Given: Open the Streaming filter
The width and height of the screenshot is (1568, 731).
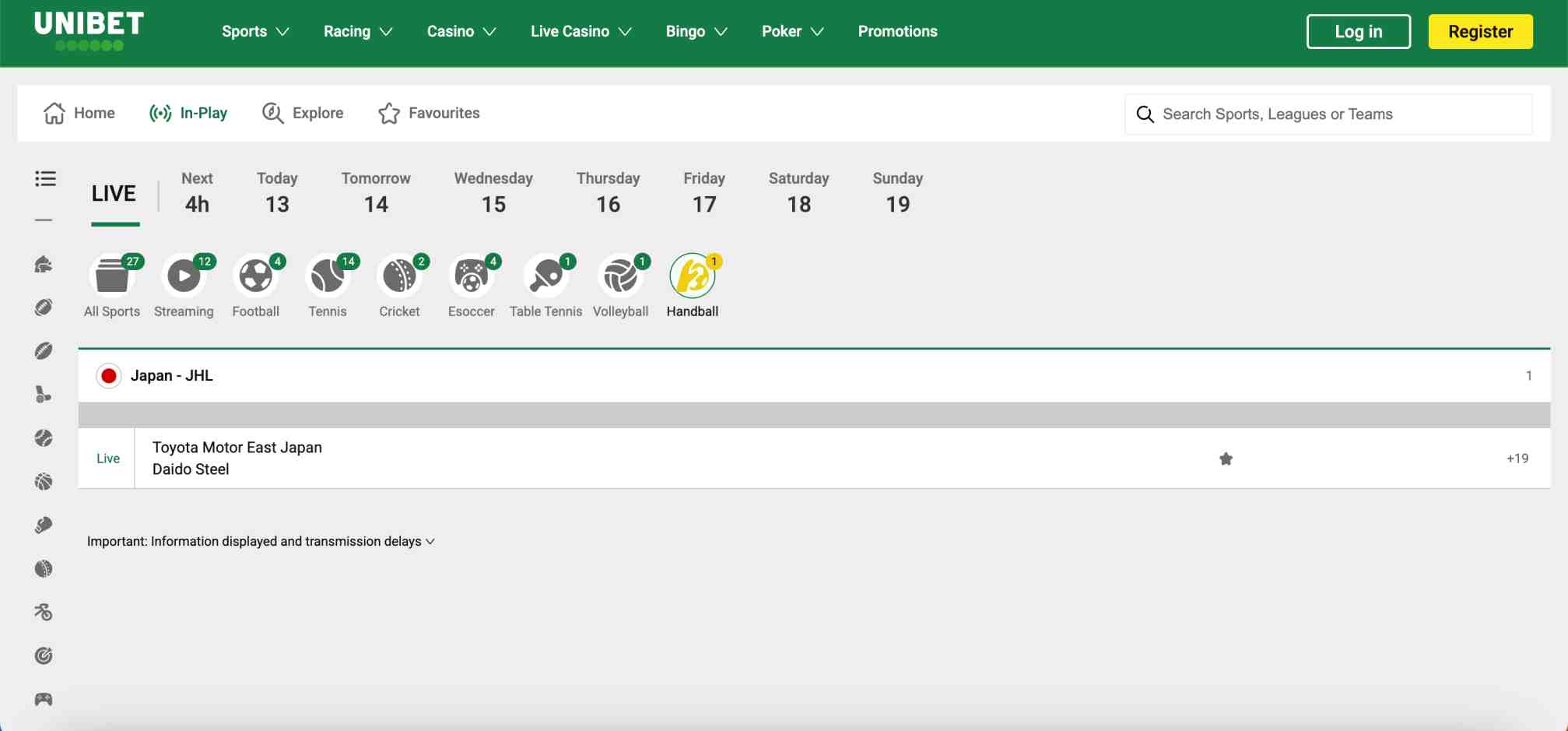Looking at the screenshot, I should (184, 275).
